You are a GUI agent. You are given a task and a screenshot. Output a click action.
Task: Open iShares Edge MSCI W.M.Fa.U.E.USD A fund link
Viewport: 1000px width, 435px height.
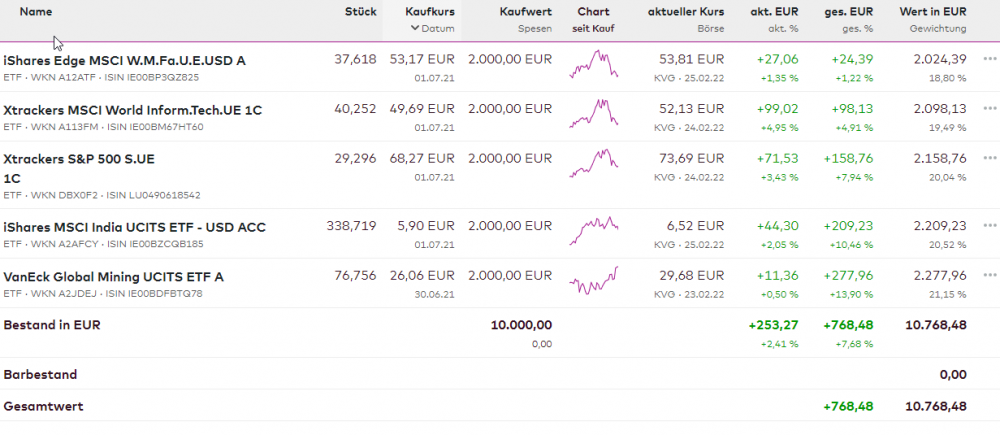[125, 60]
